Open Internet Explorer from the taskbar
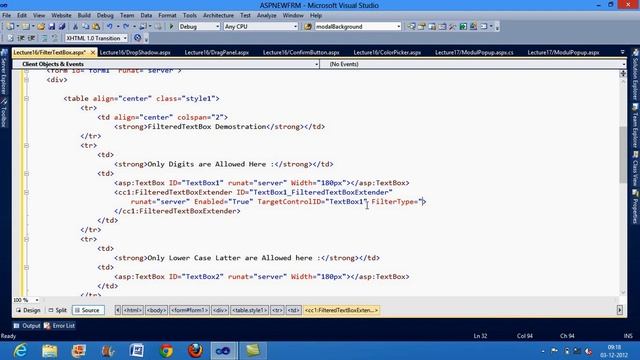Image resolution: width=640 pixels, height=360 pixels. point(20,351)
